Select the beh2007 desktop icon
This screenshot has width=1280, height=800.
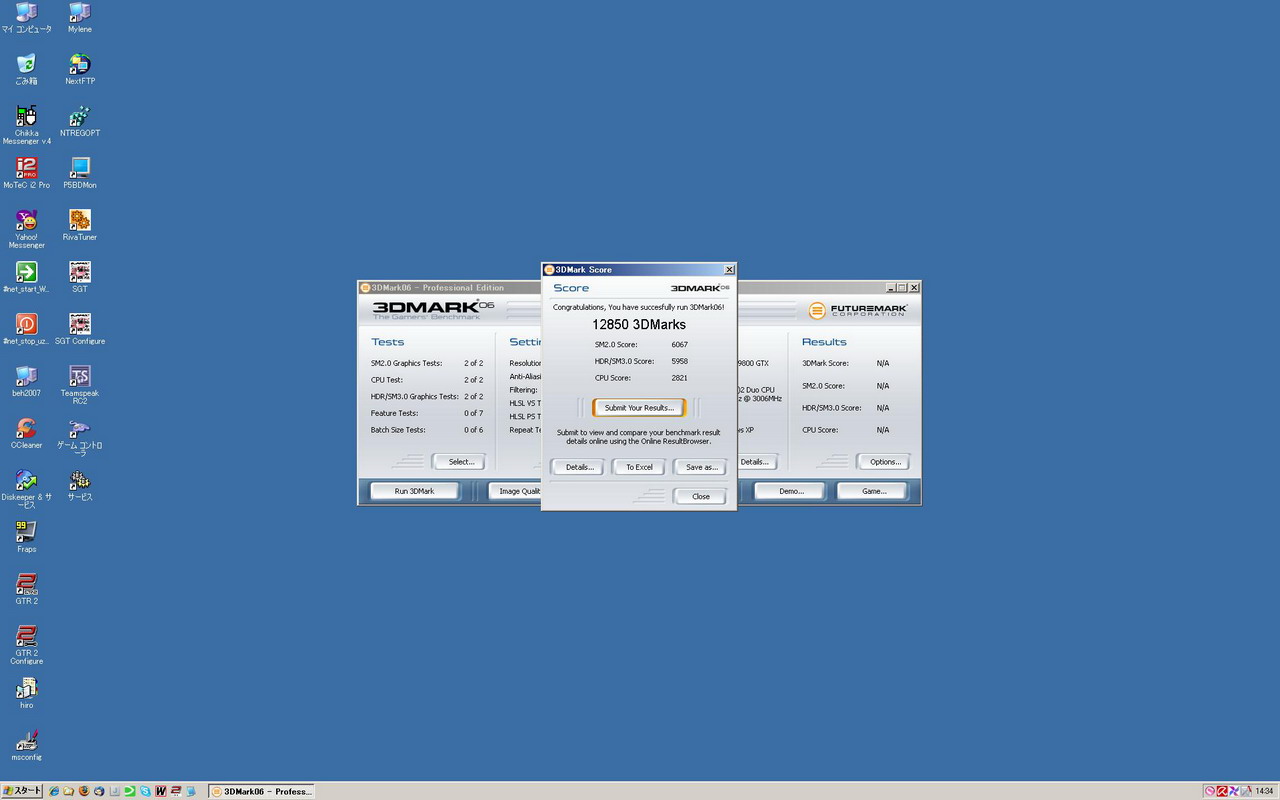coord(26,381)
